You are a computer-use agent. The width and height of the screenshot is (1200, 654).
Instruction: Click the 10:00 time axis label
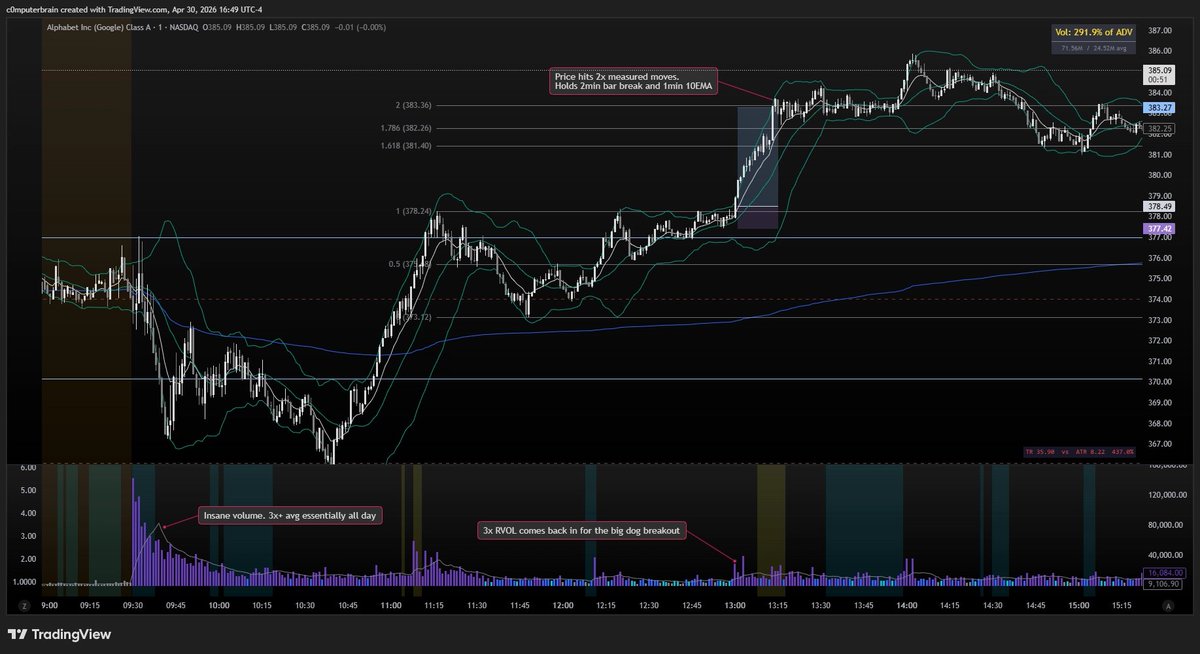click(x=219, y=606)
